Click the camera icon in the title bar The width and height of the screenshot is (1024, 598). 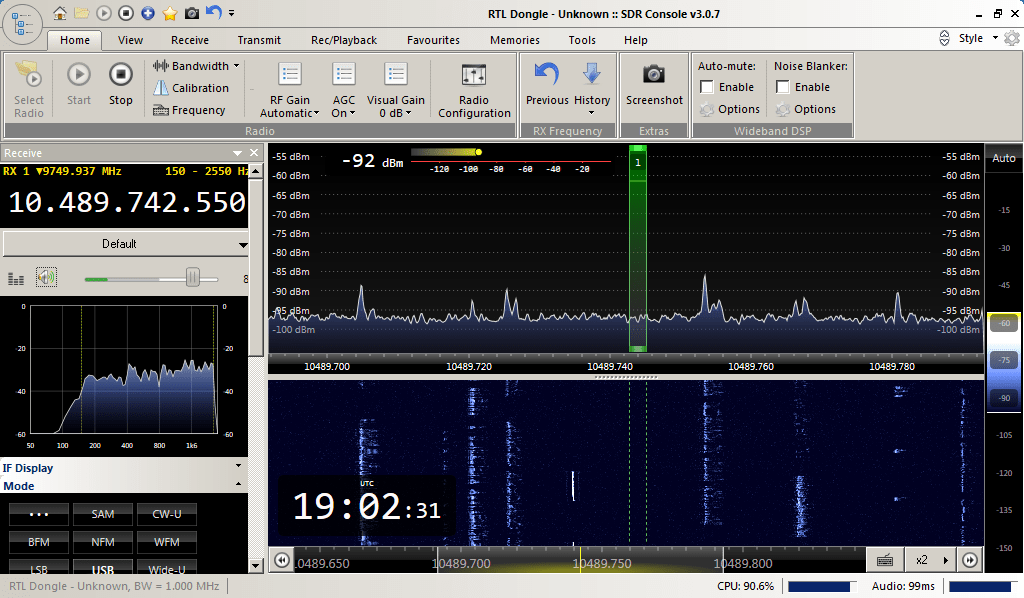coord(191,12)
